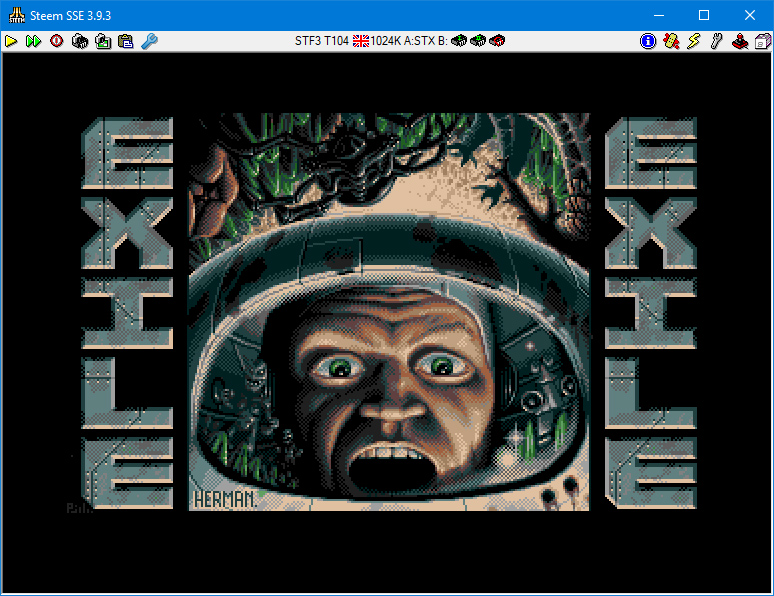
Task: Toggle fast forward with the green double arrow
Action: click(33, 41)
